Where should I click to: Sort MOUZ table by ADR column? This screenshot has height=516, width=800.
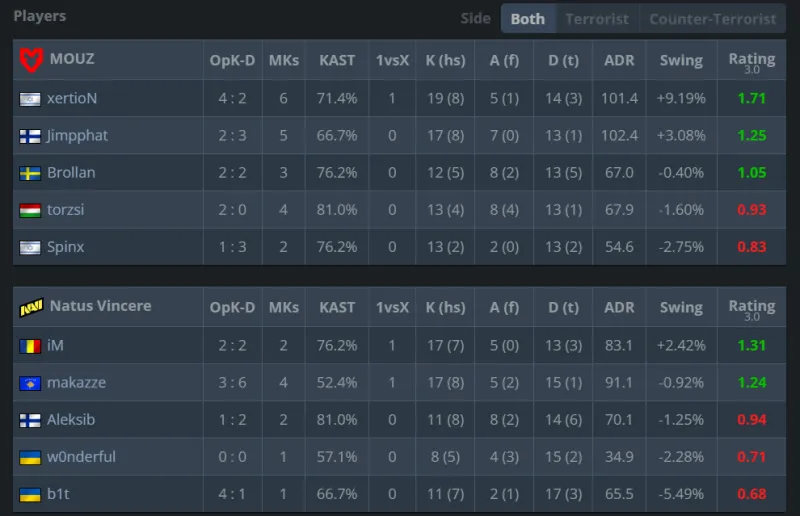pos(620,60)
